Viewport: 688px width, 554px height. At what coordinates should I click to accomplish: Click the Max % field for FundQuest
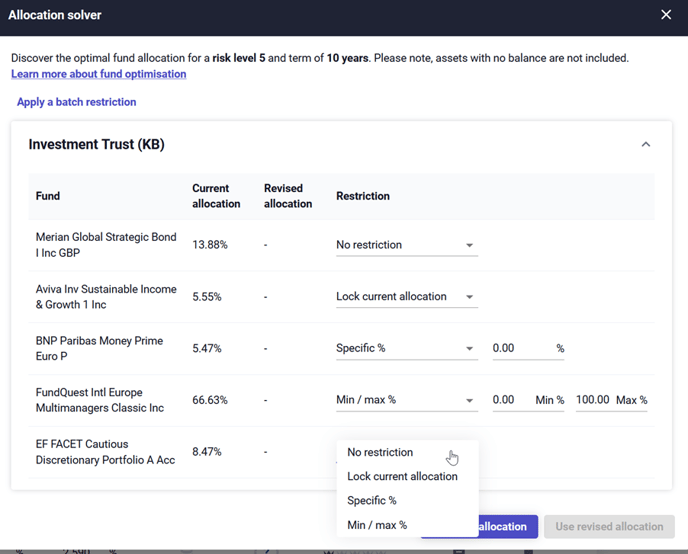[x=593, y=400]
